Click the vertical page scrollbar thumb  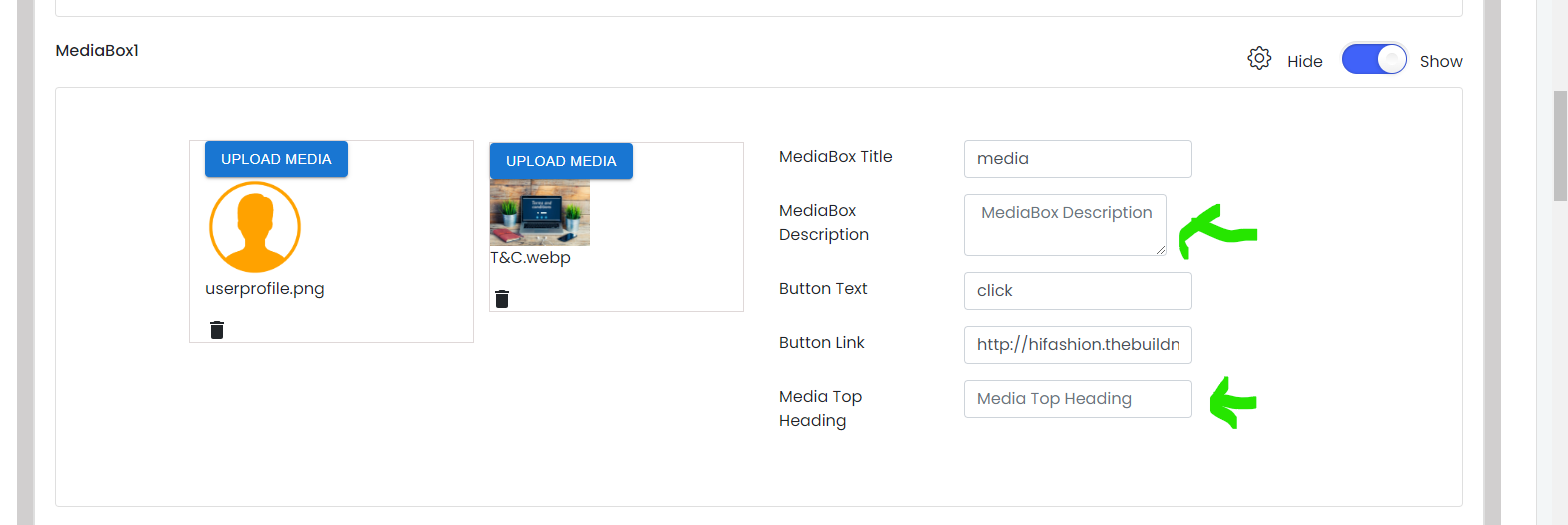1560,147
